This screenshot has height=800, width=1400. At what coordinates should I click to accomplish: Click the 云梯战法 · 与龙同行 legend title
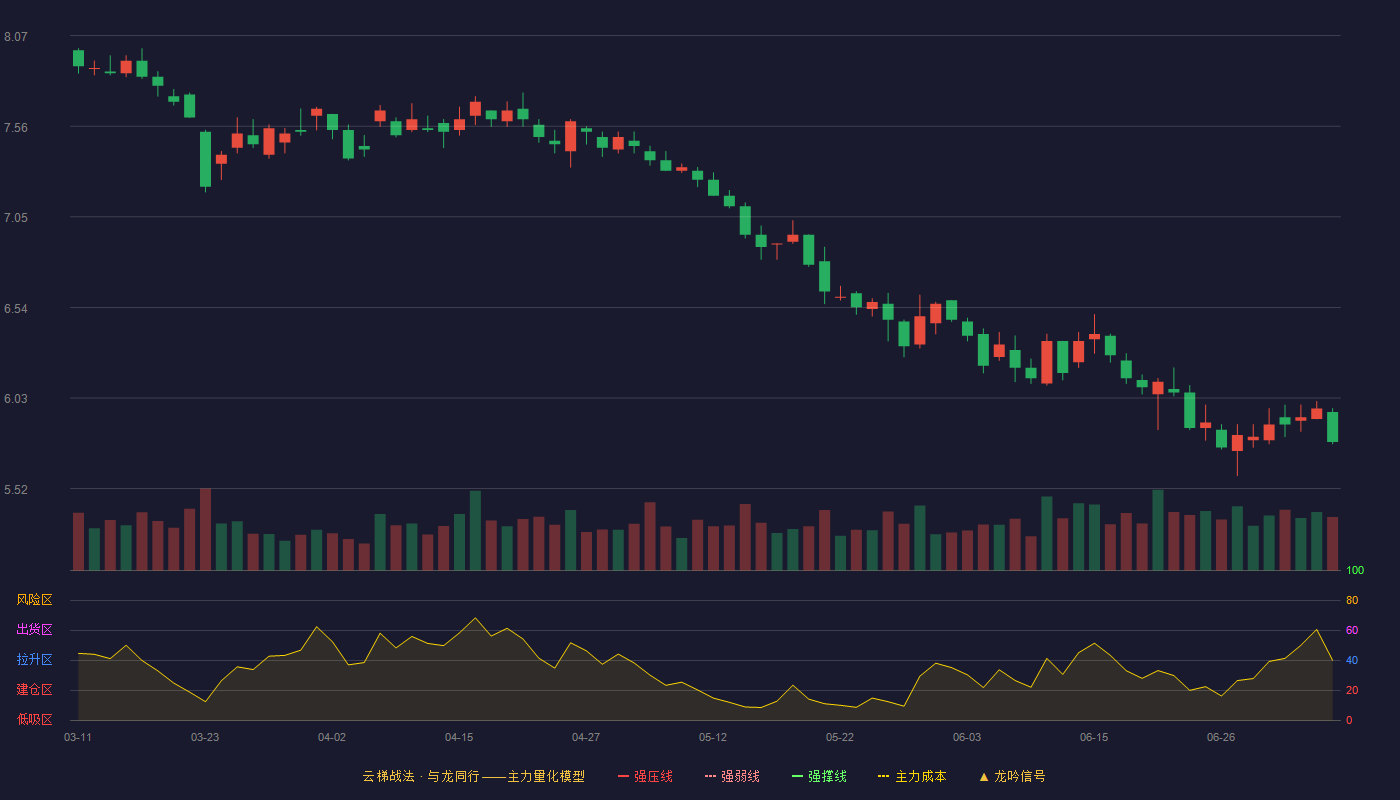[x=418, y=776]
